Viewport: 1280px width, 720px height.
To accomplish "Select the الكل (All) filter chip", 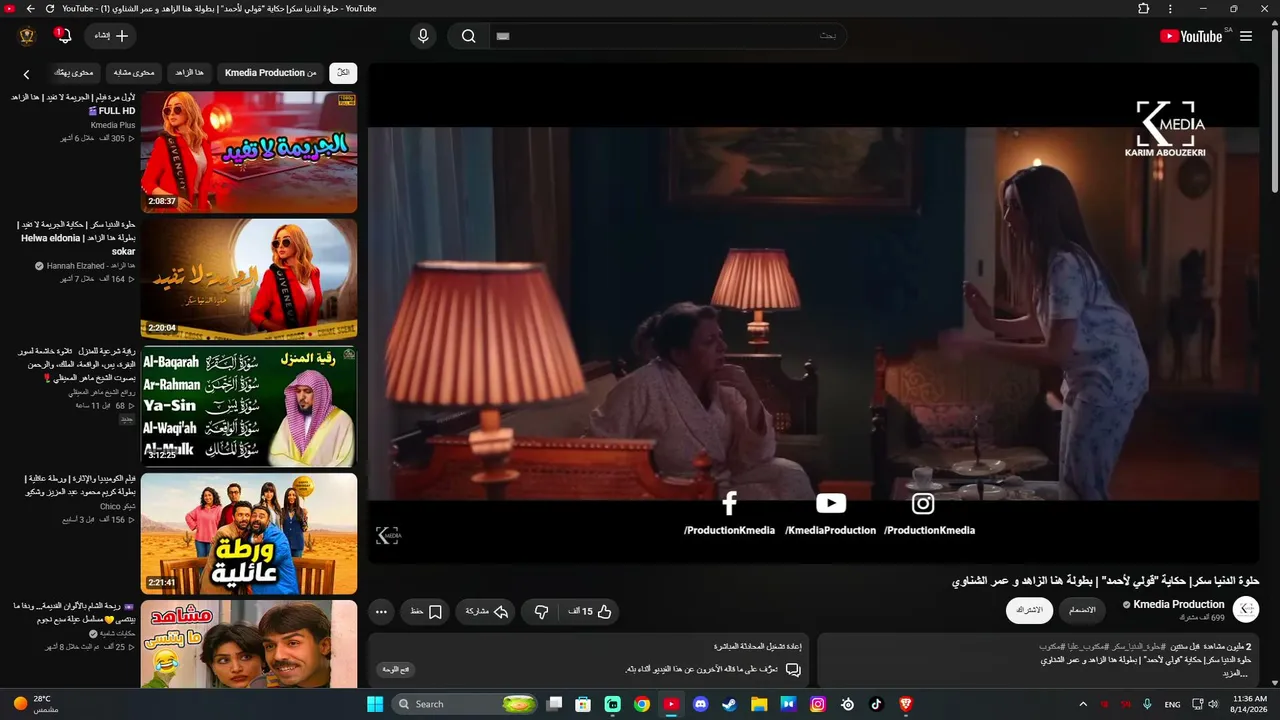I will click(x=343, y=73).
